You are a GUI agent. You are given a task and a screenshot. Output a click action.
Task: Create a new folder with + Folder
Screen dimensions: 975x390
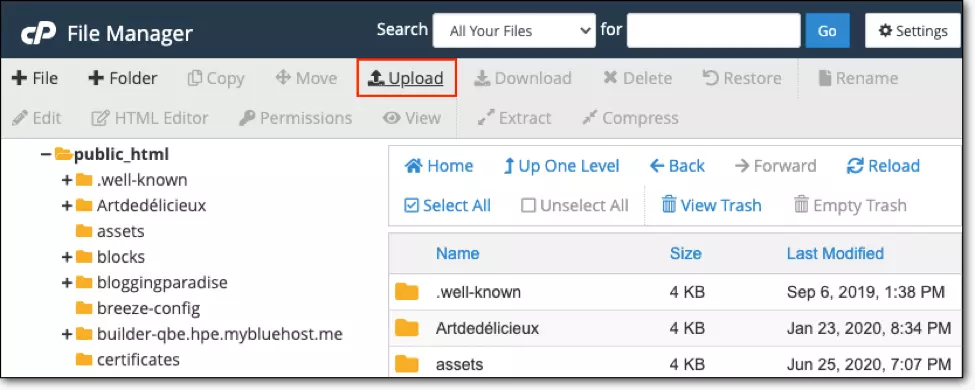coord(122,78)
